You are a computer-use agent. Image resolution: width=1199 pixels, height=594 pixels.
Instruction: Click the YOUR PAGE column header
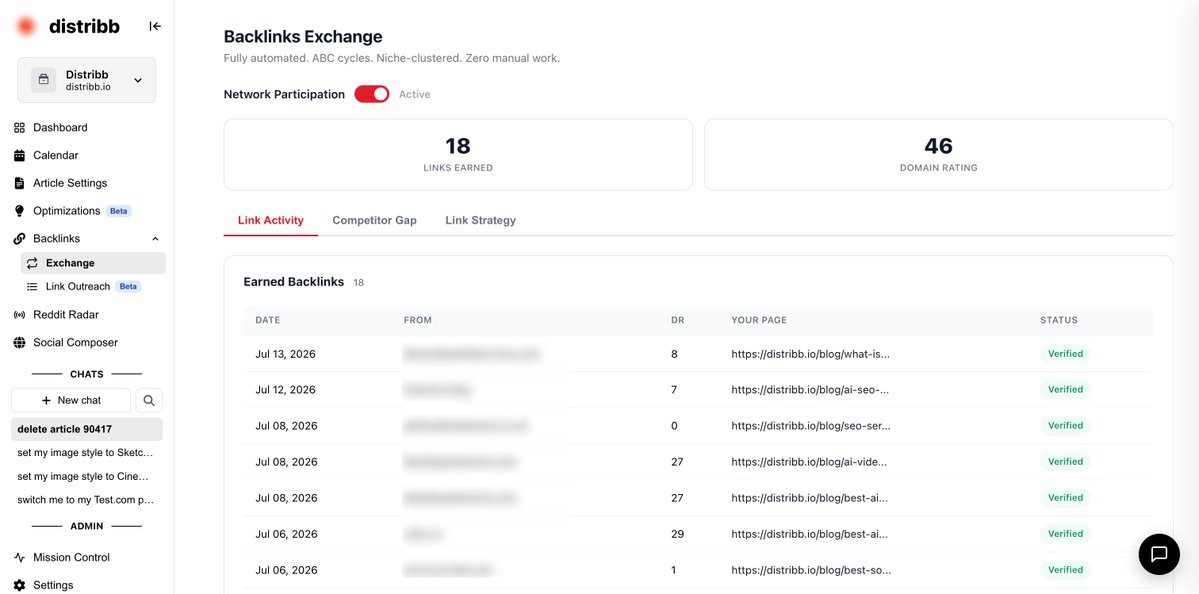click(x=759, y=320)
